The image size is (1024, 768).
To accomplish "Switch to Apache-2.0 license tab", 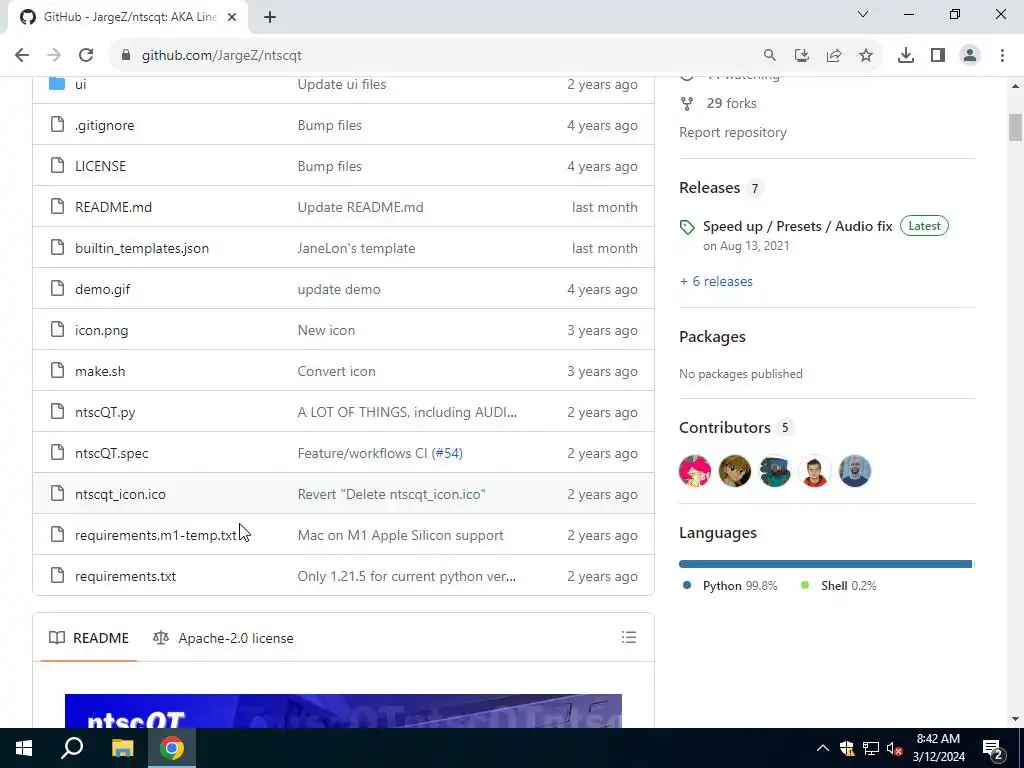I will pos(223,638).
